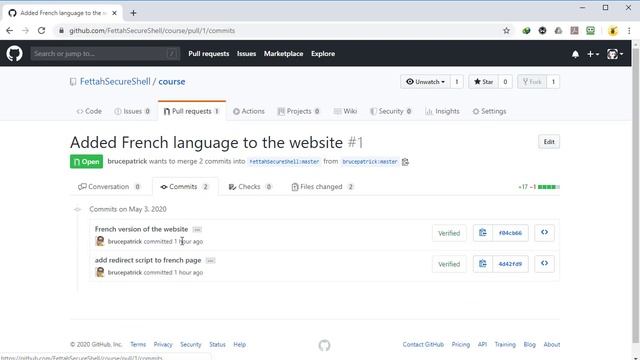Open Issues in top navigation
640x360 pixels.
coord(246,53)
